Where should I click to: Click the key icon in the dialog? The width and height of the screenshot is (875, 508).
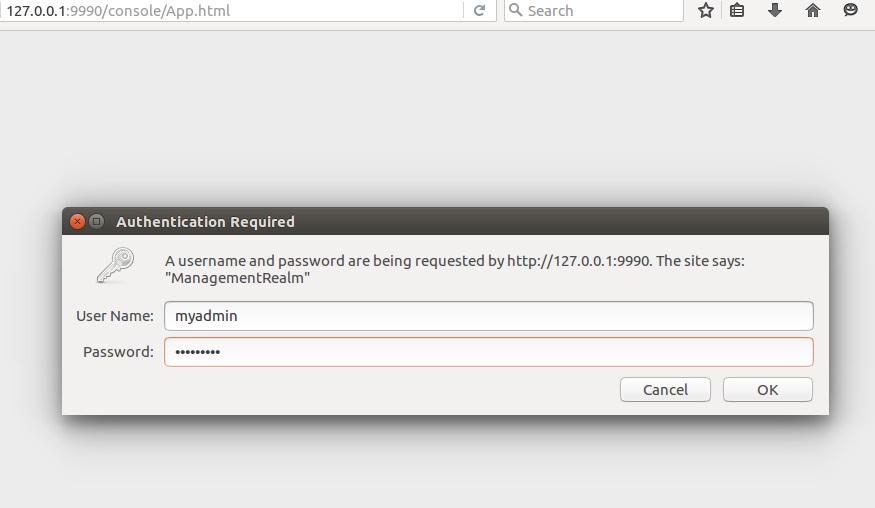coord(116,265)
